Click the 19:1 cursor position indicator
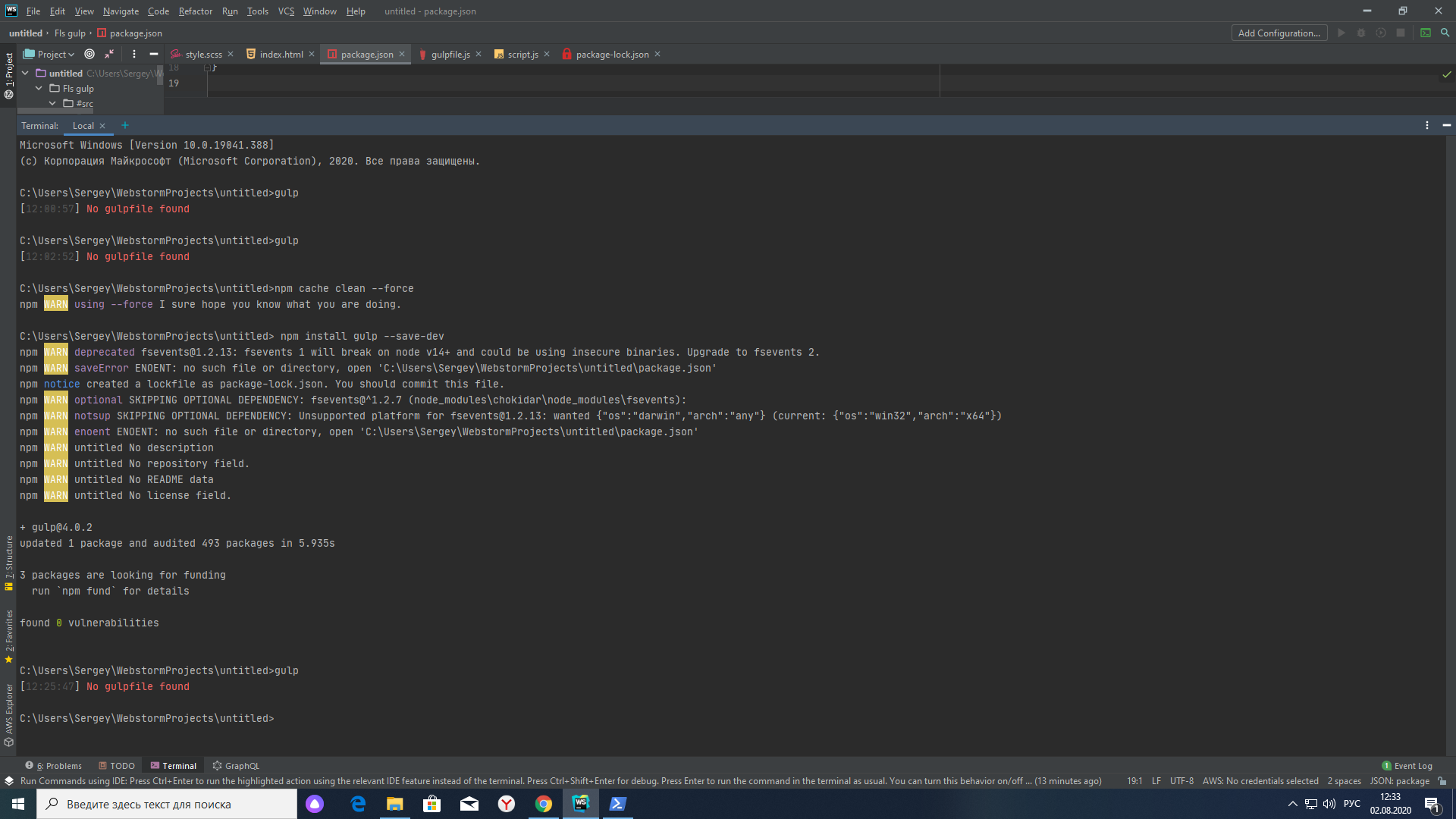The image size is (1456, 819). (x=1134, y=781)
